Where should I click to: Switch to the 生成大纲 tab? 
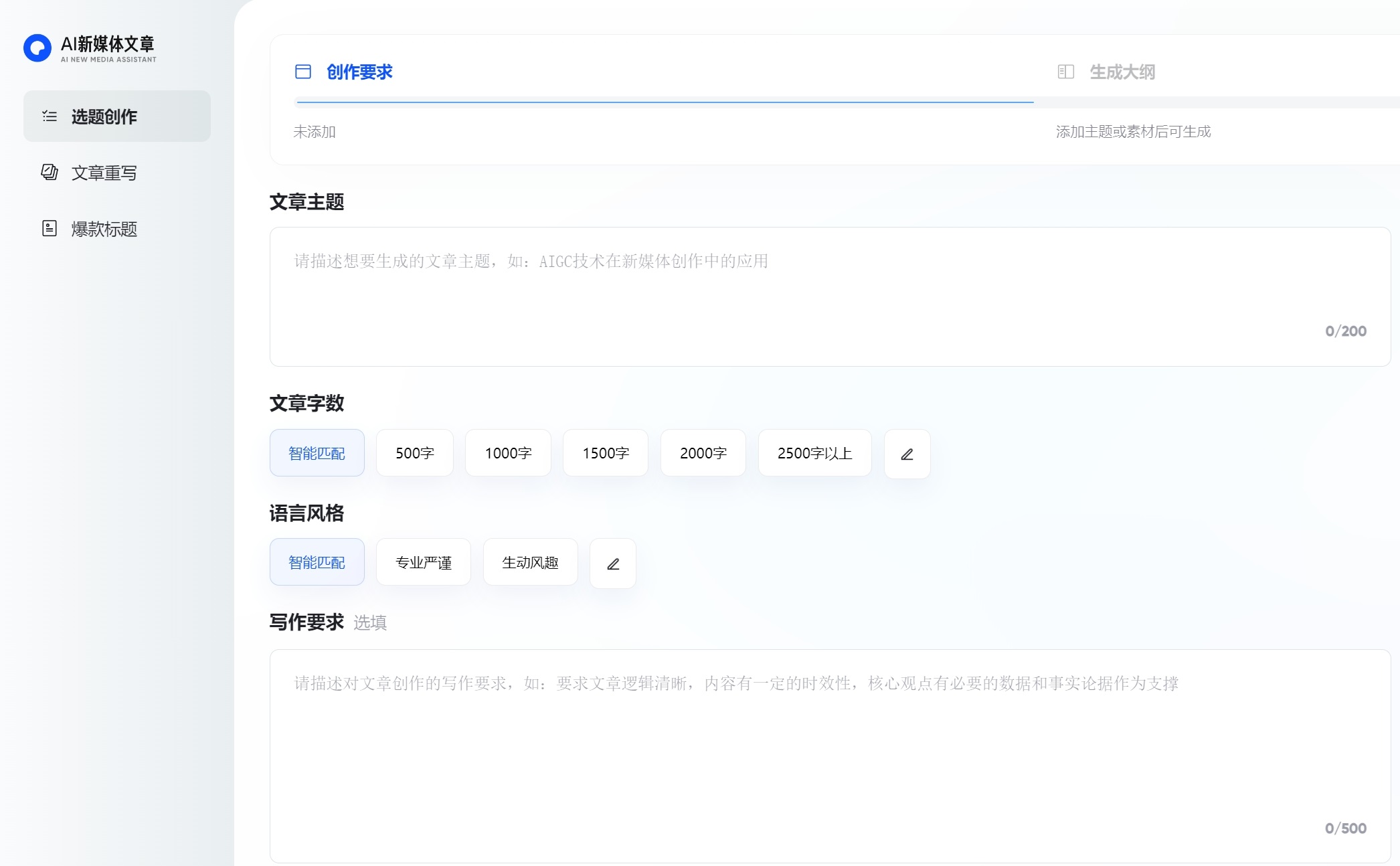point(1122,72)
